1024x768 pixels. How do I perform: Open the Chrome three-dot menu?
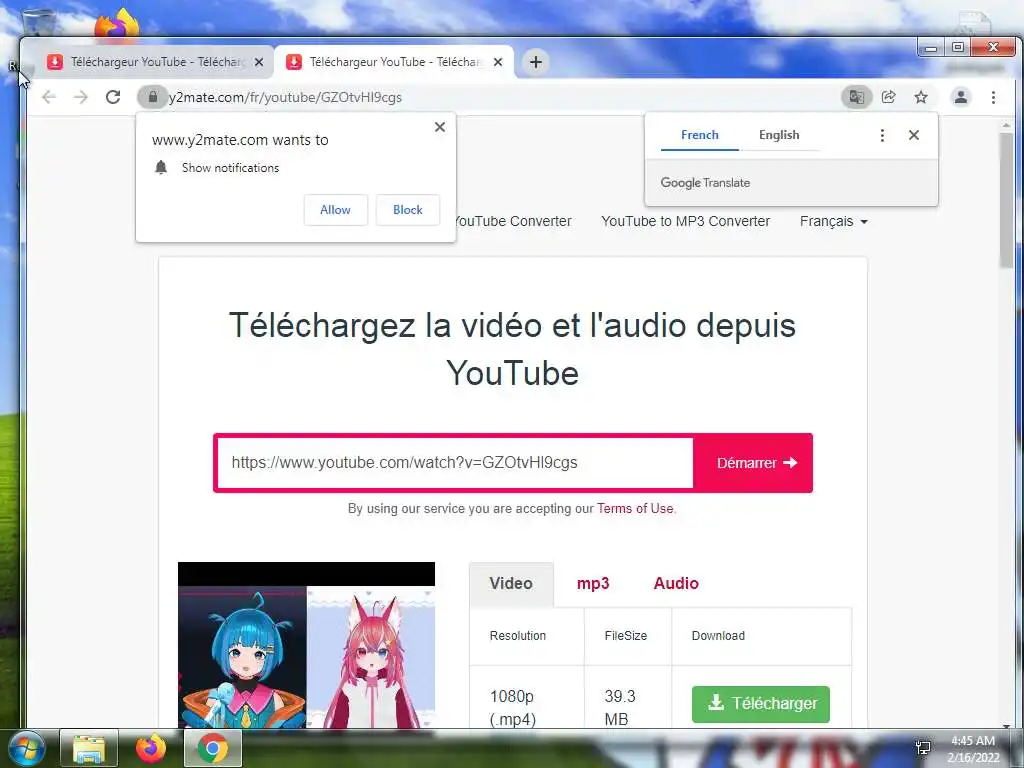993,97
